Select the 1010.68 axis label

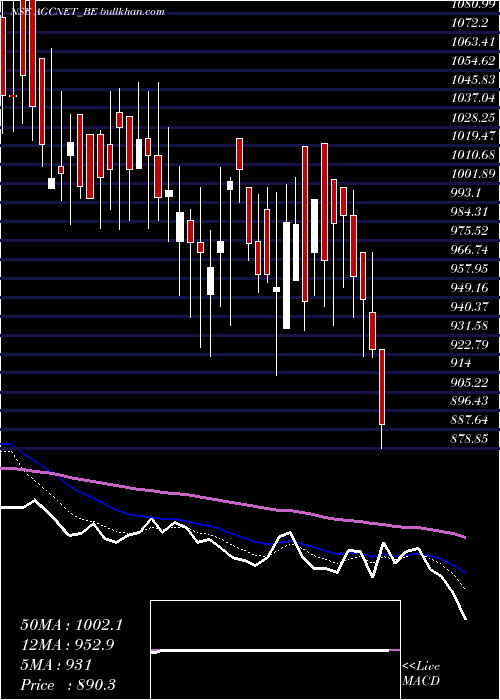[x=473, y=155]
